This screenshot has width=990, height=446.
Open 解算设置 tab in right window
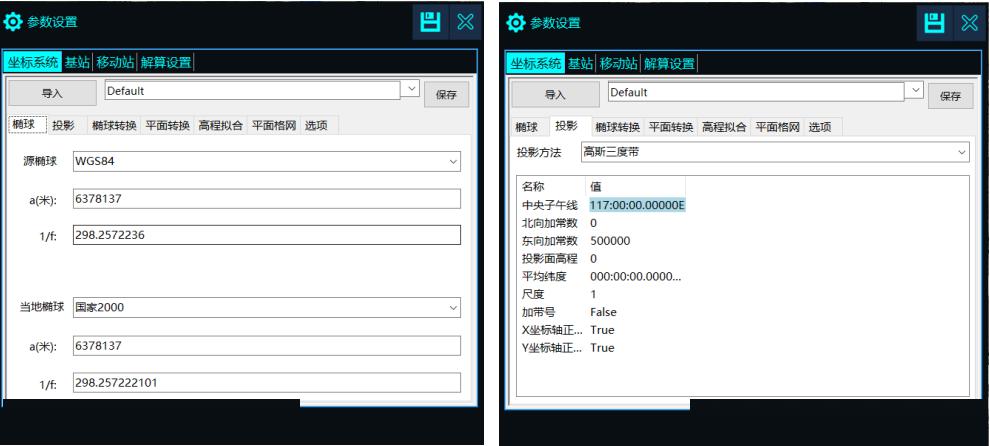669,63
